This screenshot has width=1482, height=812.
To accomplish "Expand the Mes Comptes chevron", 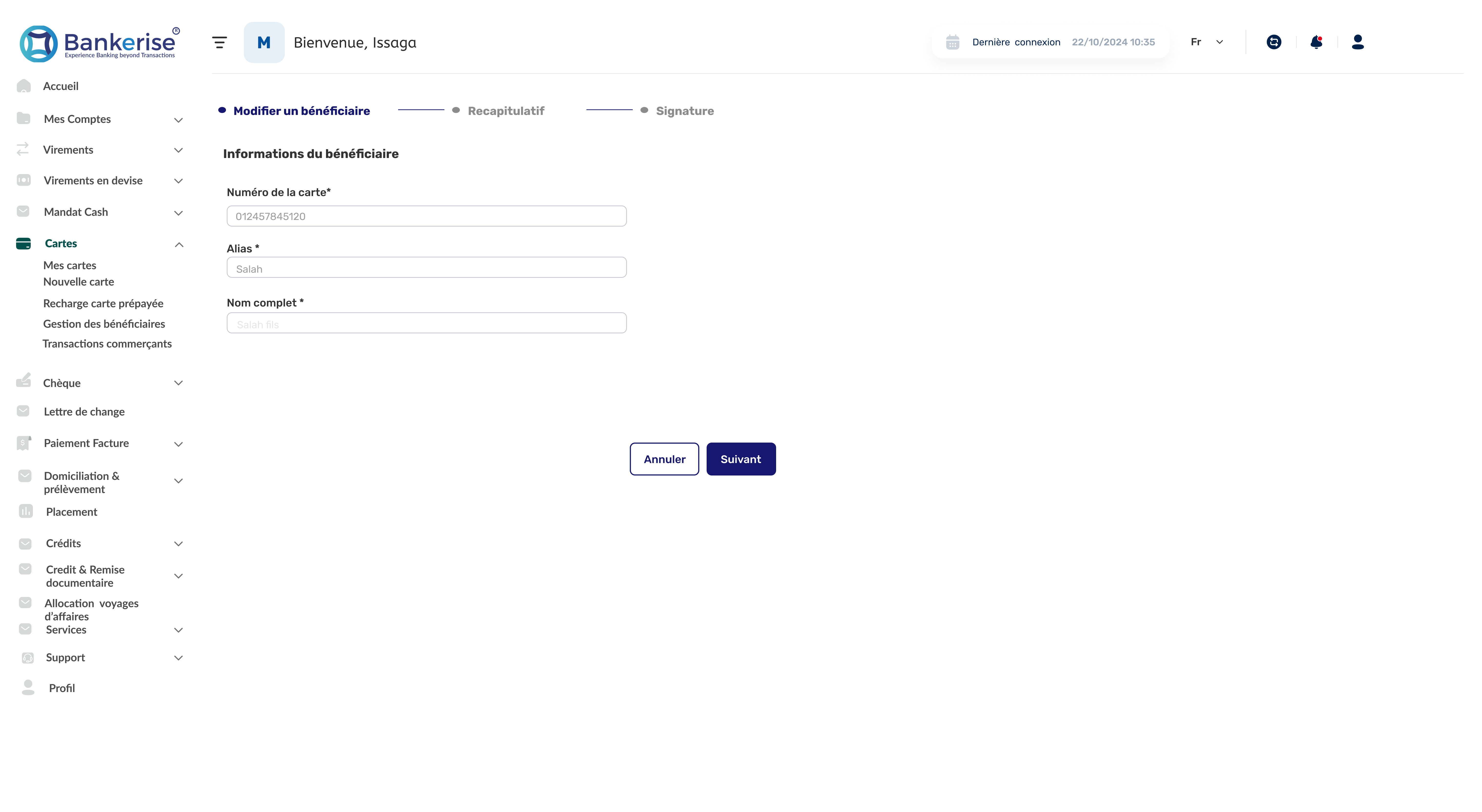I will pos(178,120).
